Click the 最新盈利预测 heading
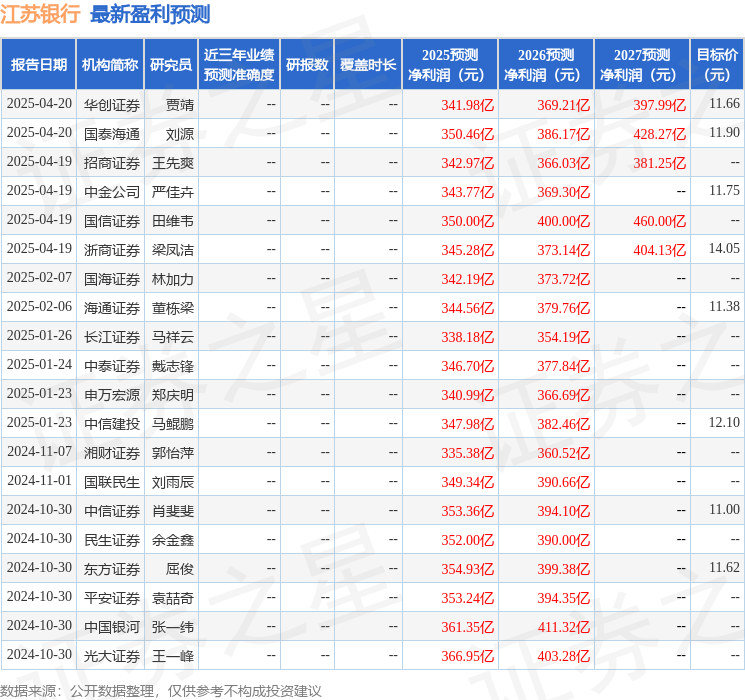The image size is (745, 700). 150,14
